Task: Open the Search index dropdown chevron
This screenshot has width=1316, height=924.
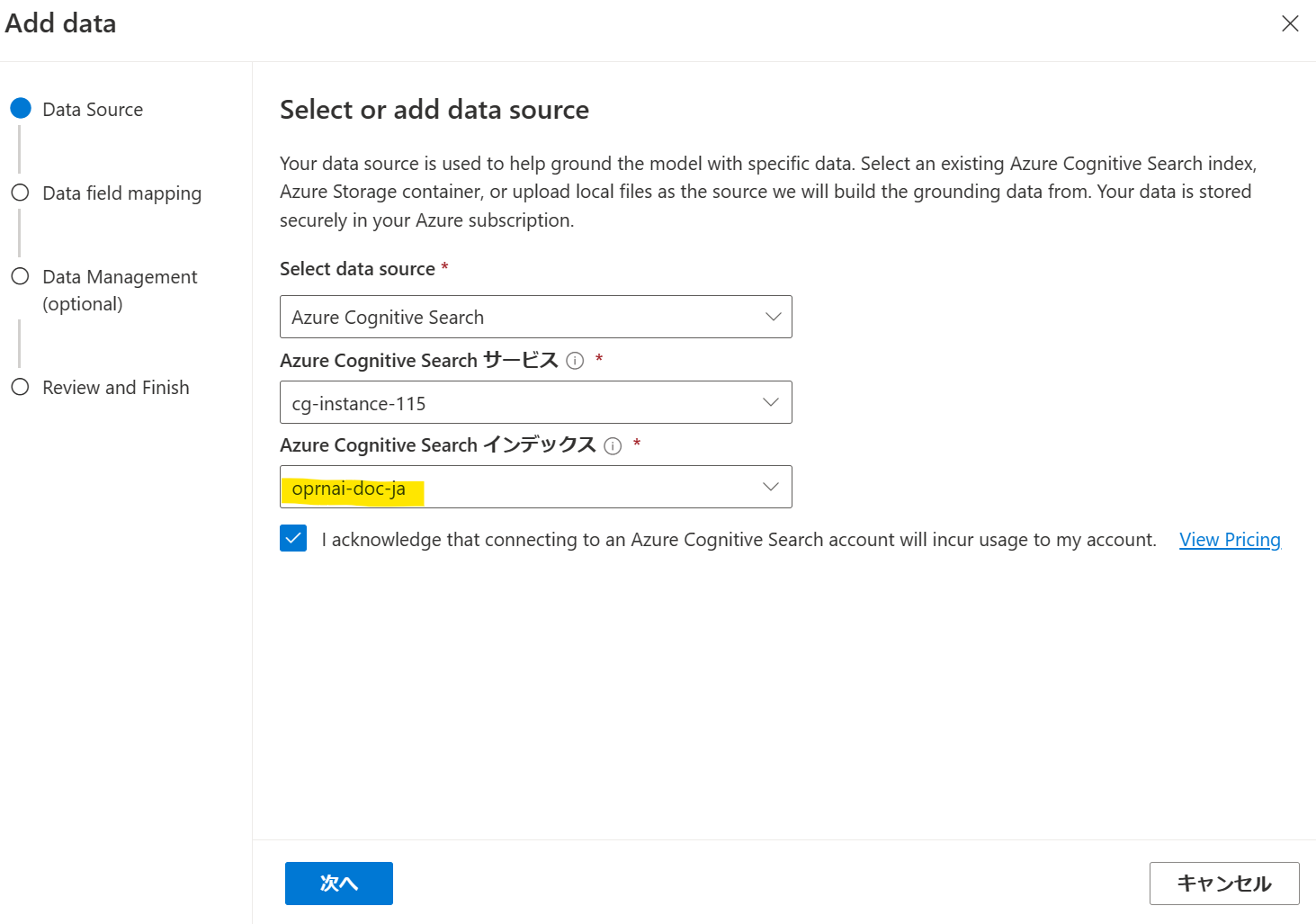Action: click(770, 487)
